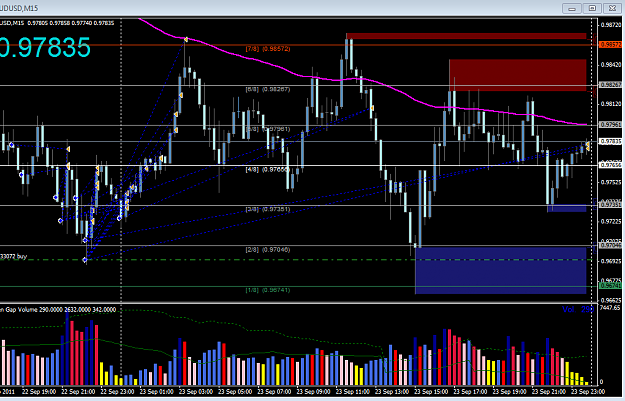Click the orange 0.98572 price axis tag
This screenshot has height=401, width=625.
[610, 45]
